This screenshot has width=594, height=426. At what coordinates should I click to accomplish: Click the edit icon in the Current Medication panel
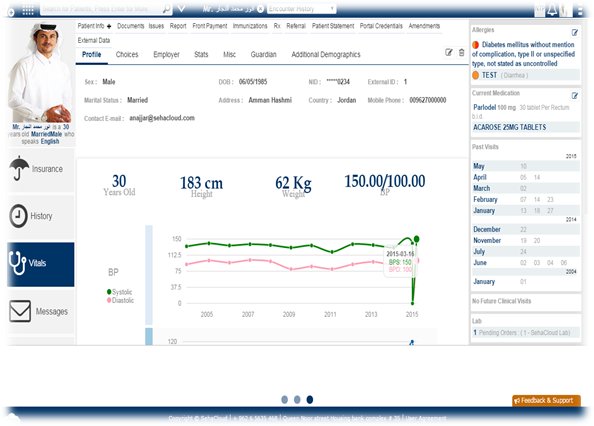[x=575, y=95]
